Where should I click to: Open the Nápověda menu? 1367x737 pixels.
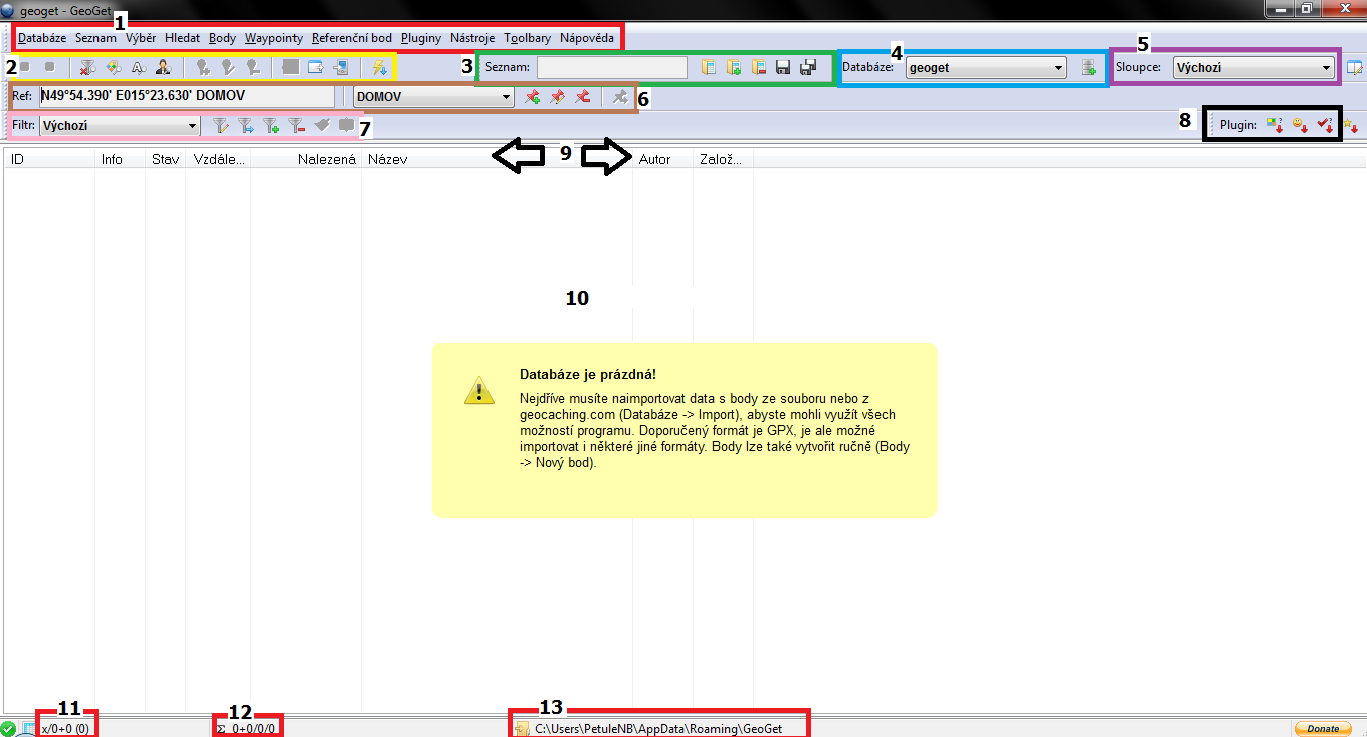tap(587, 38)
